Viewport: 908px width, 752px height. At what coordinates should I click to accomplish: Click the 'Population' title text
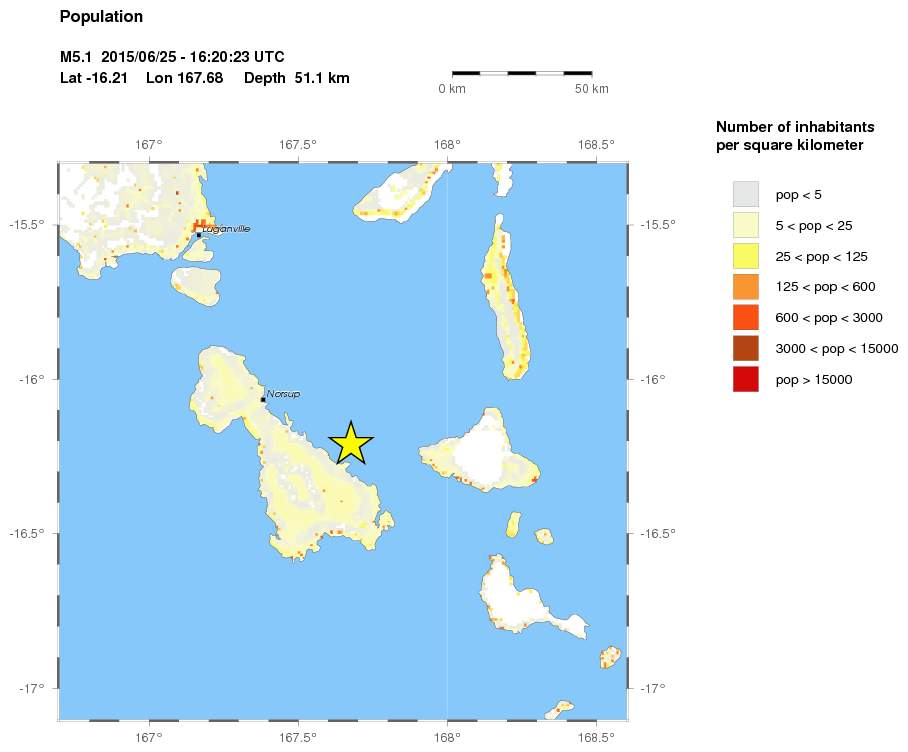click(x=101, y=17)
